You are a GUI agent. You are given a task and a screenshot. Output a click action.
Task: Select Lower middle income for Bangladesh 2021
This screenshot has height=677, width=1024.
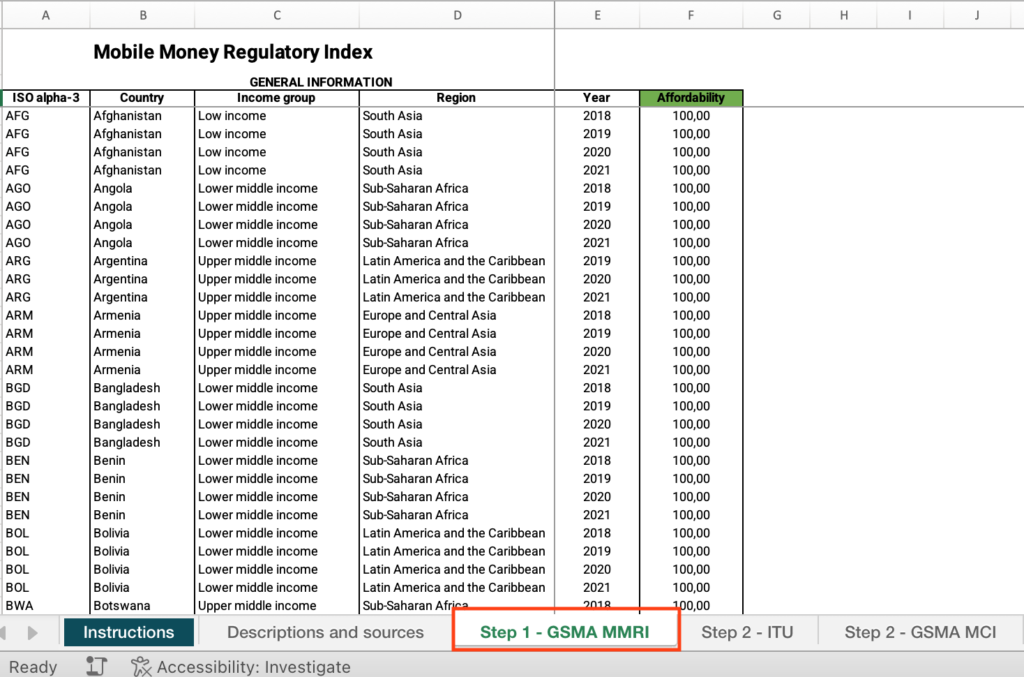pos(277,443)
